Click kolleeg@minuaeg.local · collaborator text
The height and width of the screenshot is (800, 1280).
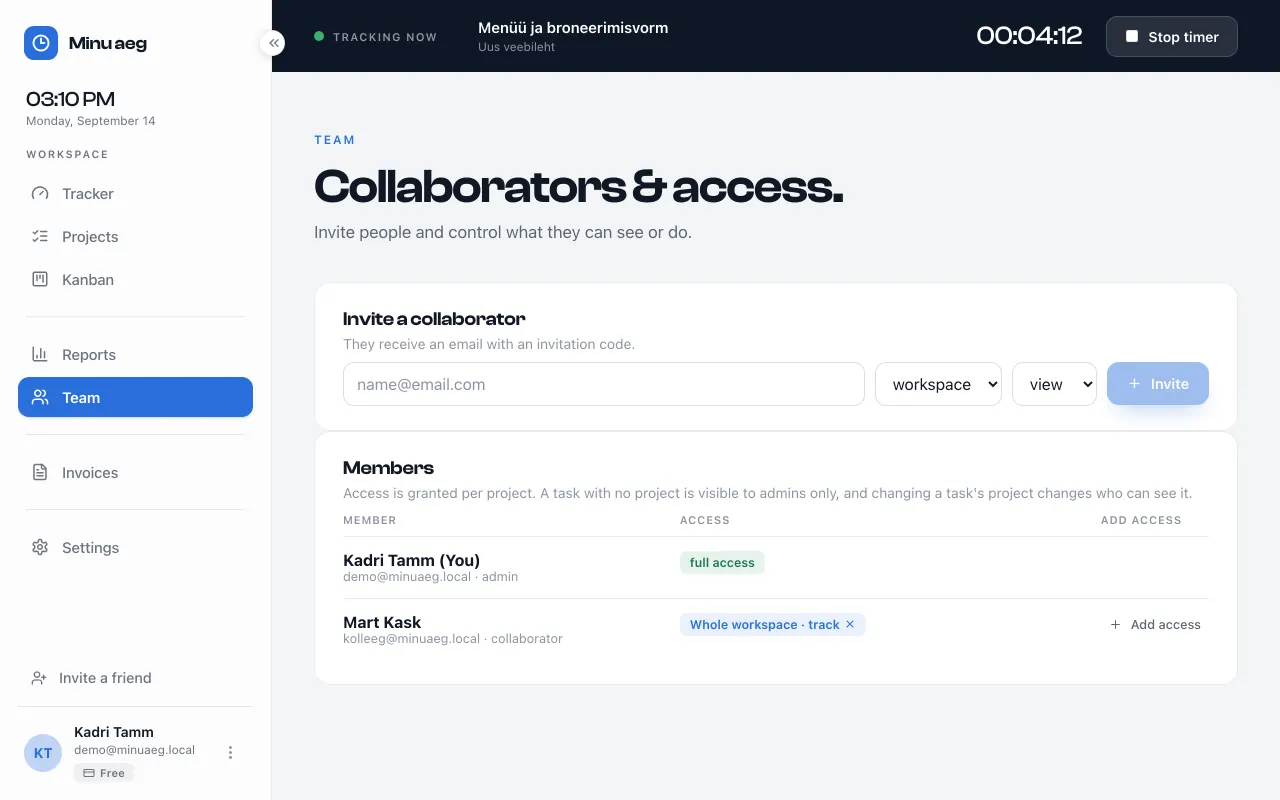click(453, 638)
